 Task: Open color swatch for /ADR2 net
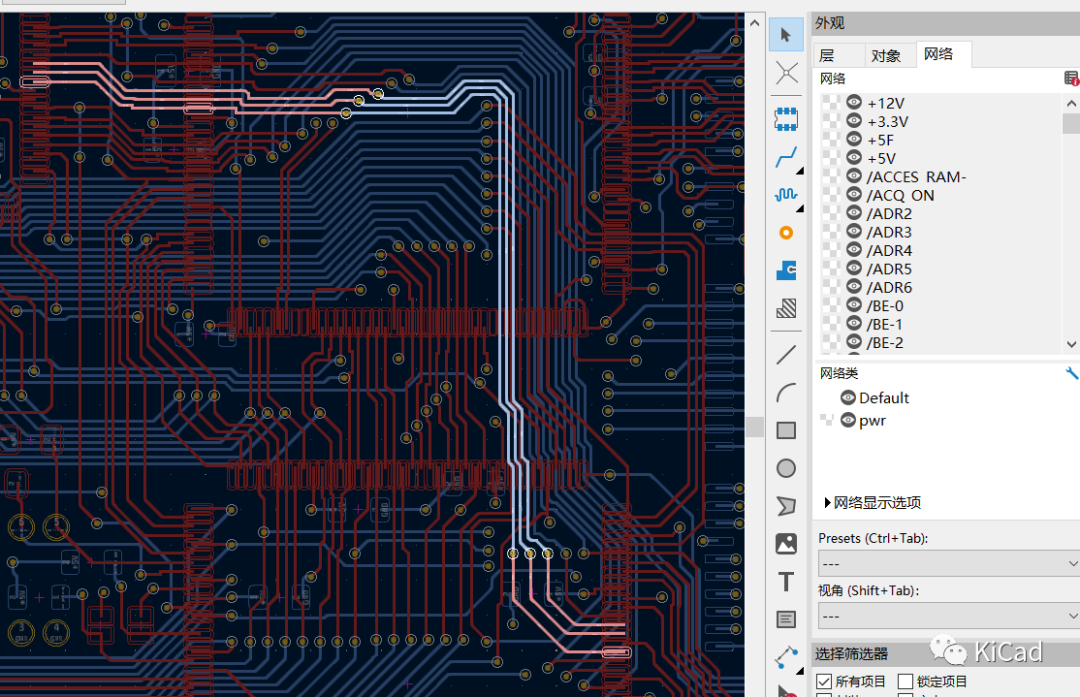point(831,213)
